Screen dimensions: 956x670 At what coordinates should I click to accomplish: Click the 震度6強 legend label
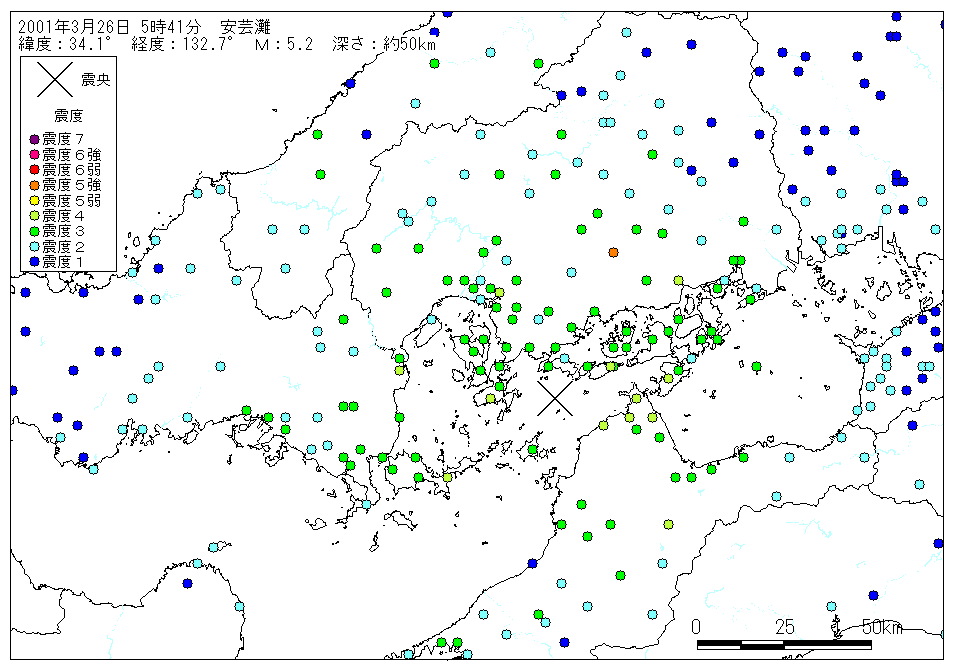click(71, 155)
